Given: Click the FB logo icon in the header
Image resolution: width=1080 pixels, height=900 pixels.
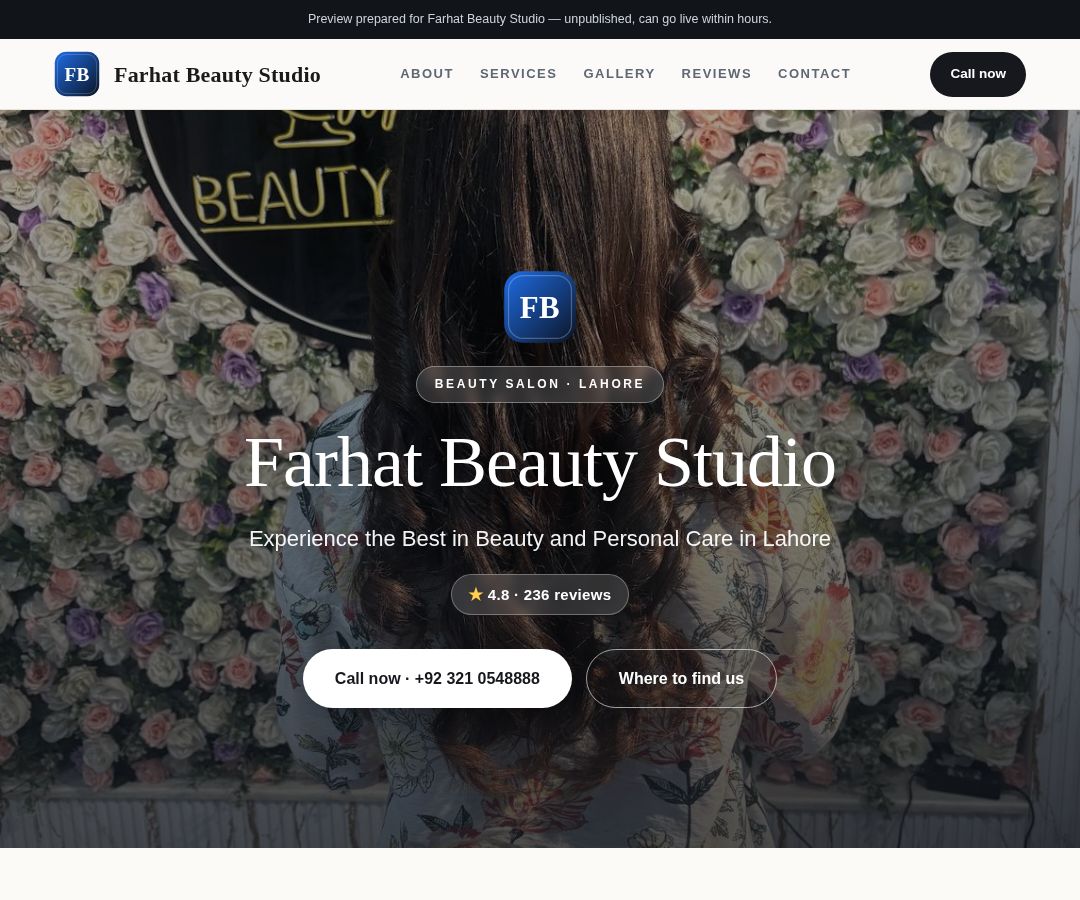Looking at the screenshot, I should tap(76, 74).
